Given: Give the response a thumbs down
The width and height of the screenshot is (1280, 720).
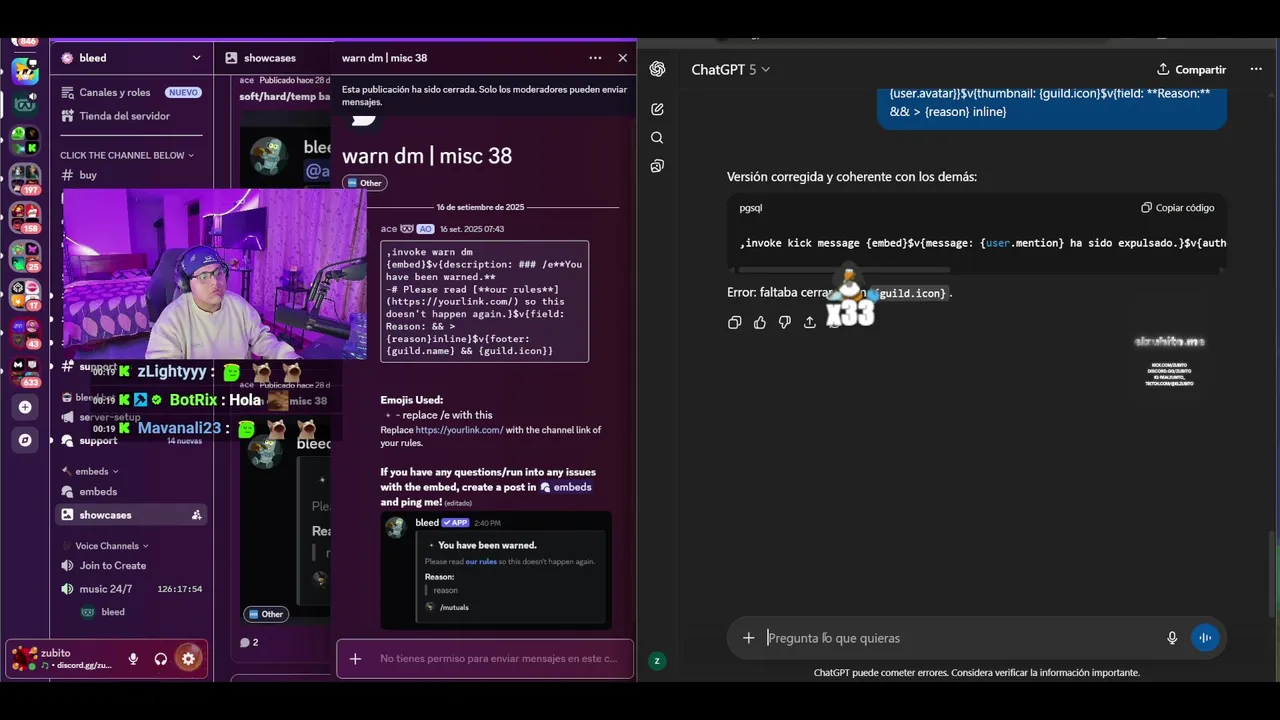Looking at the screenshot, I should pos(785,322).
